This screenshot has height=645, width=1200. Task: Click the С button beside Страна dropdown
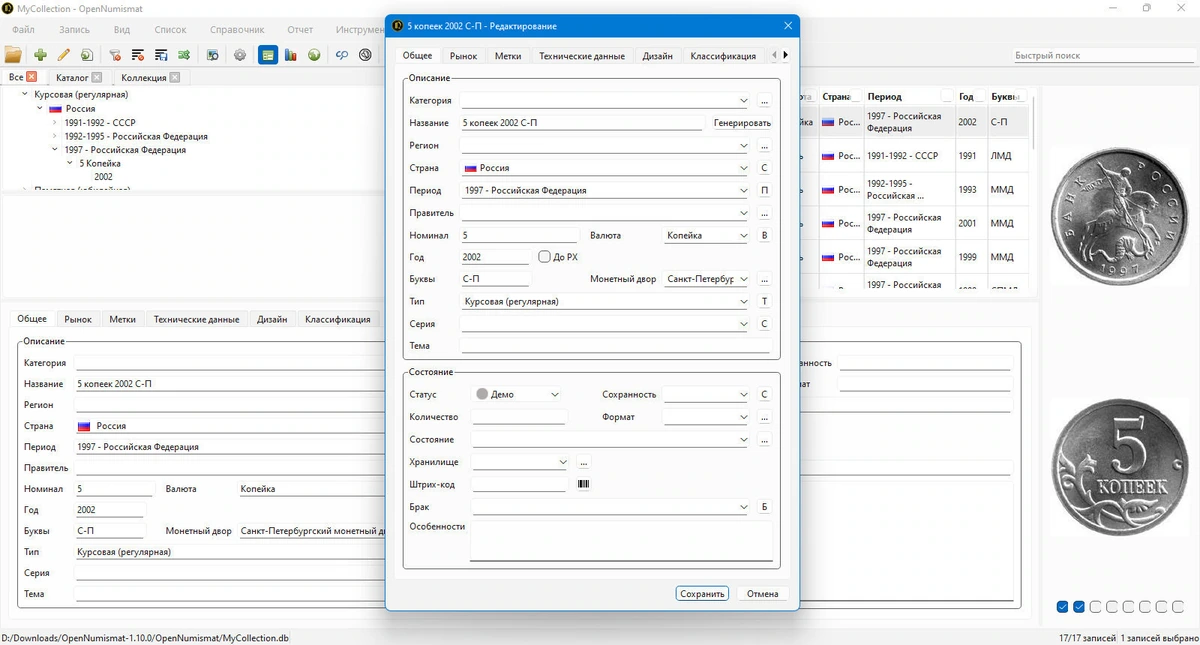coord(764,168)
